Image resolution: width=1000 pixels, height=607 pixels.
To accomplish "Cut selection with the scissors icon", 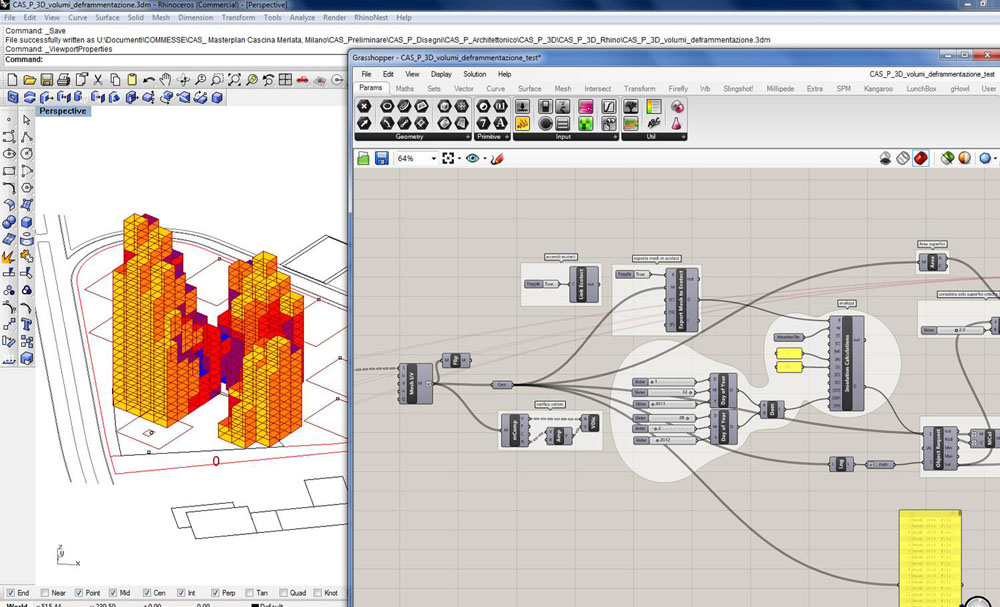I will (x=98, y=80).
